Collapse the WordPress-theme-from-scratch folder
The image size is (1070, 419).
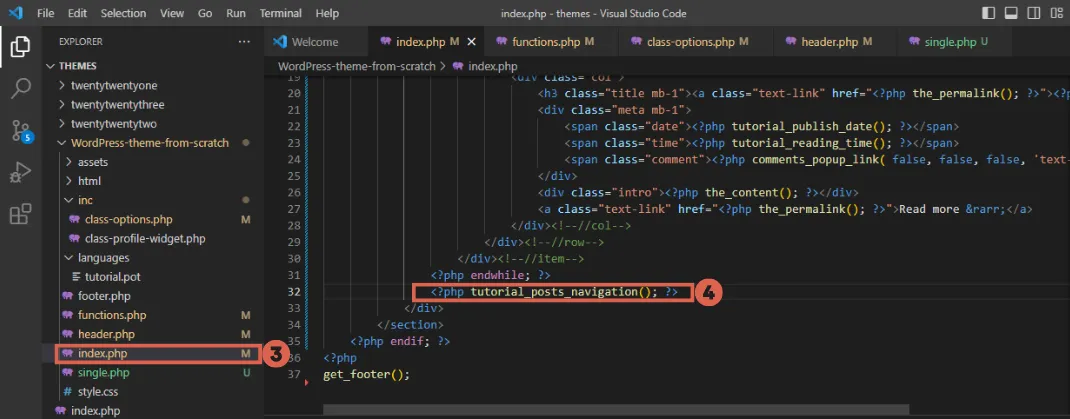pyautogui.click(x=150, y=143)
